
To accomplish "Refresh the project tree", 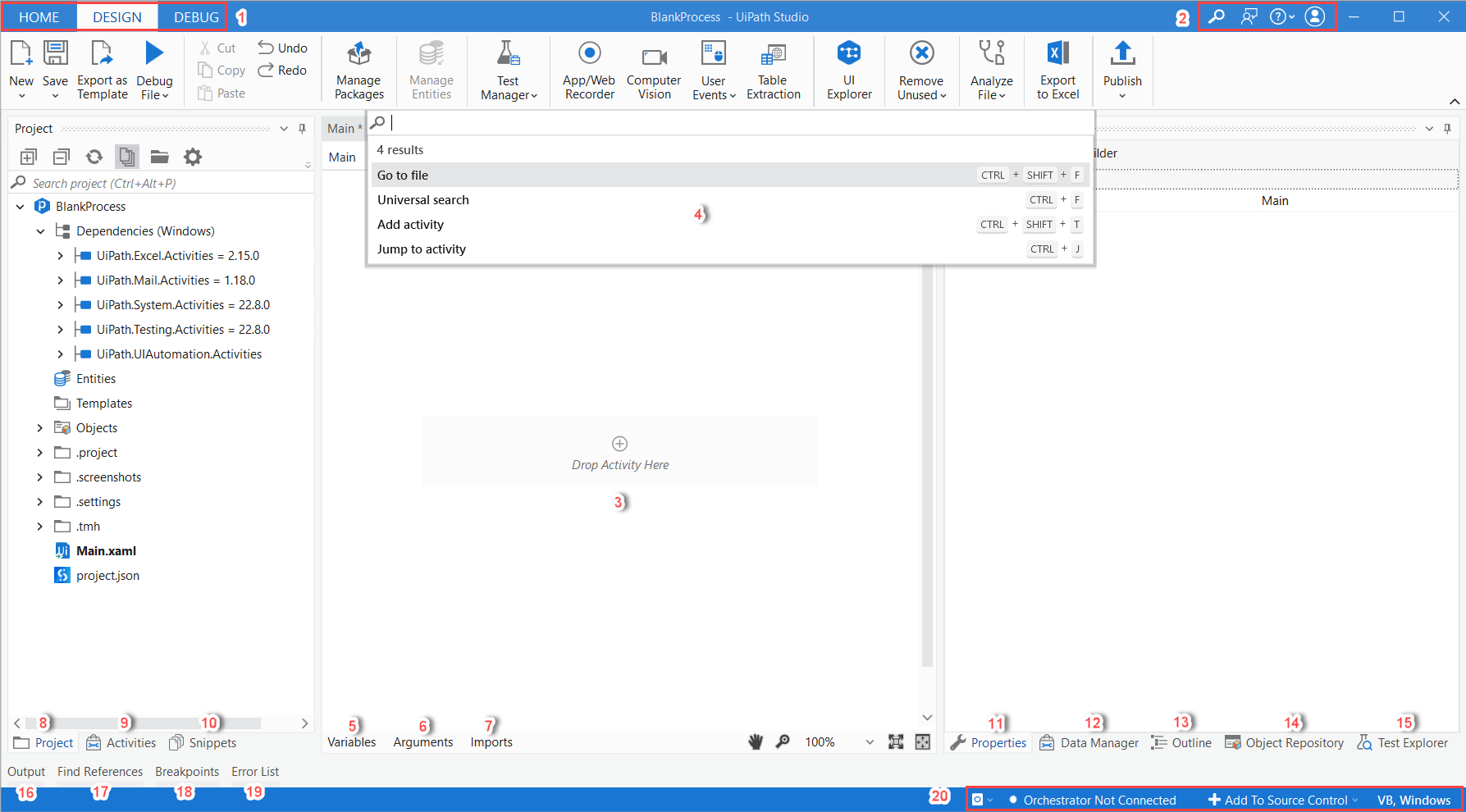I will tap(94, 156).
